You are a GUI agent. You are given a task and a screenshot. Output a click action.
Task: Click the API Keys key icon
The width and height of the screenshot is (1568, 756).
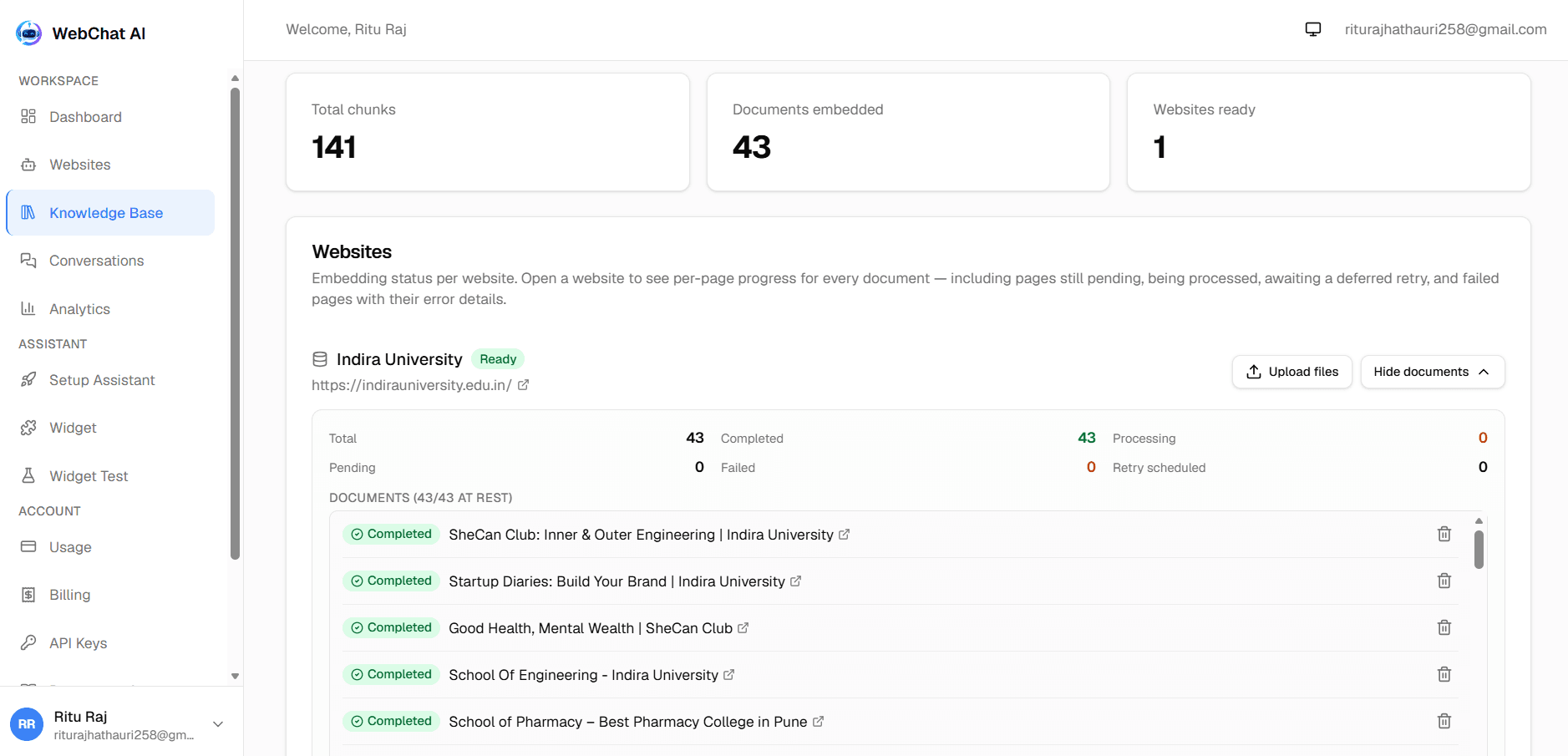[28, 642]
